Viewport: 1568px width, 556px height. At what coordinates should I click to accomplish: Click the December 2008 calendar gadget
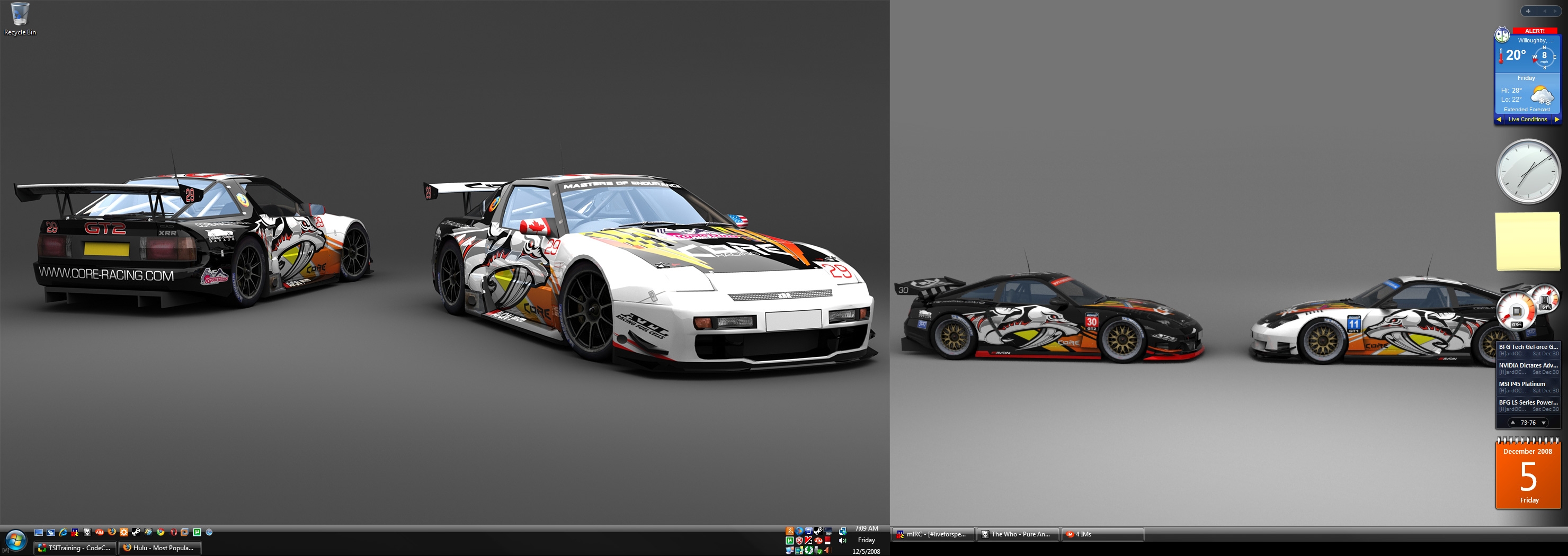[x=1528, y=473]
